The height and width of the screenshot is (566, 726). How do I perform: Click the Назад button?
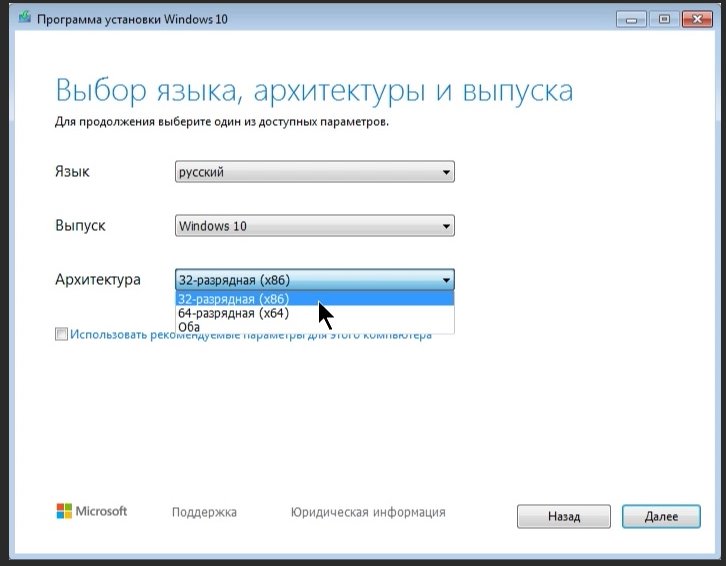[563, 516]
